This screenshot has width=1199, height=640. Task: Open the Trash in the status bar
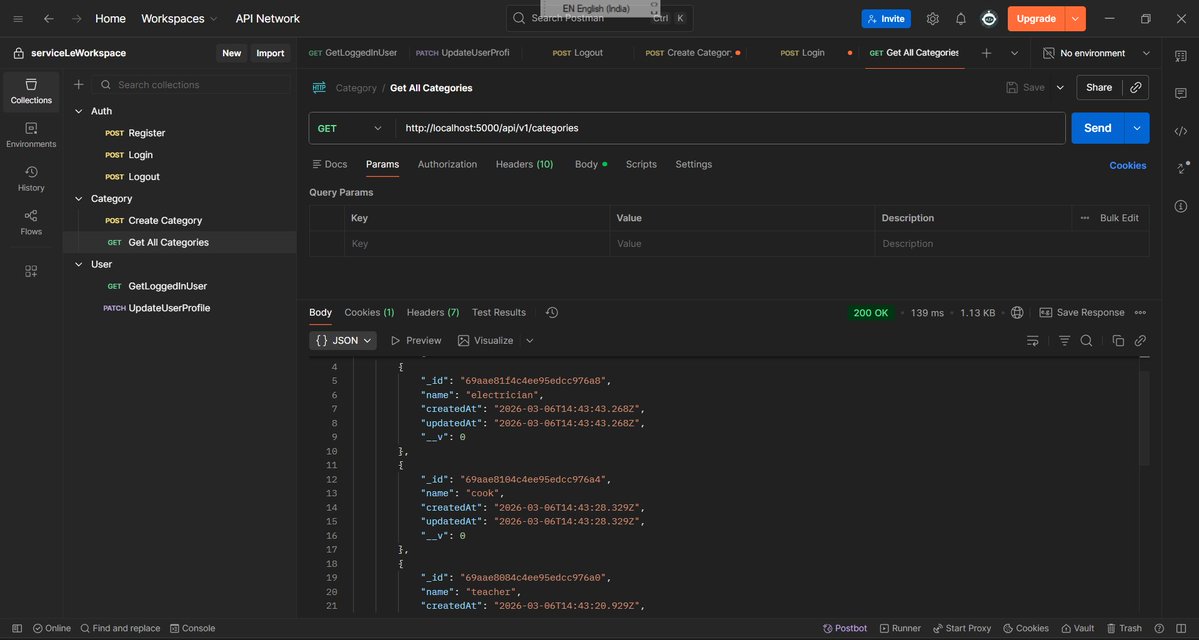click(1124, 629)
